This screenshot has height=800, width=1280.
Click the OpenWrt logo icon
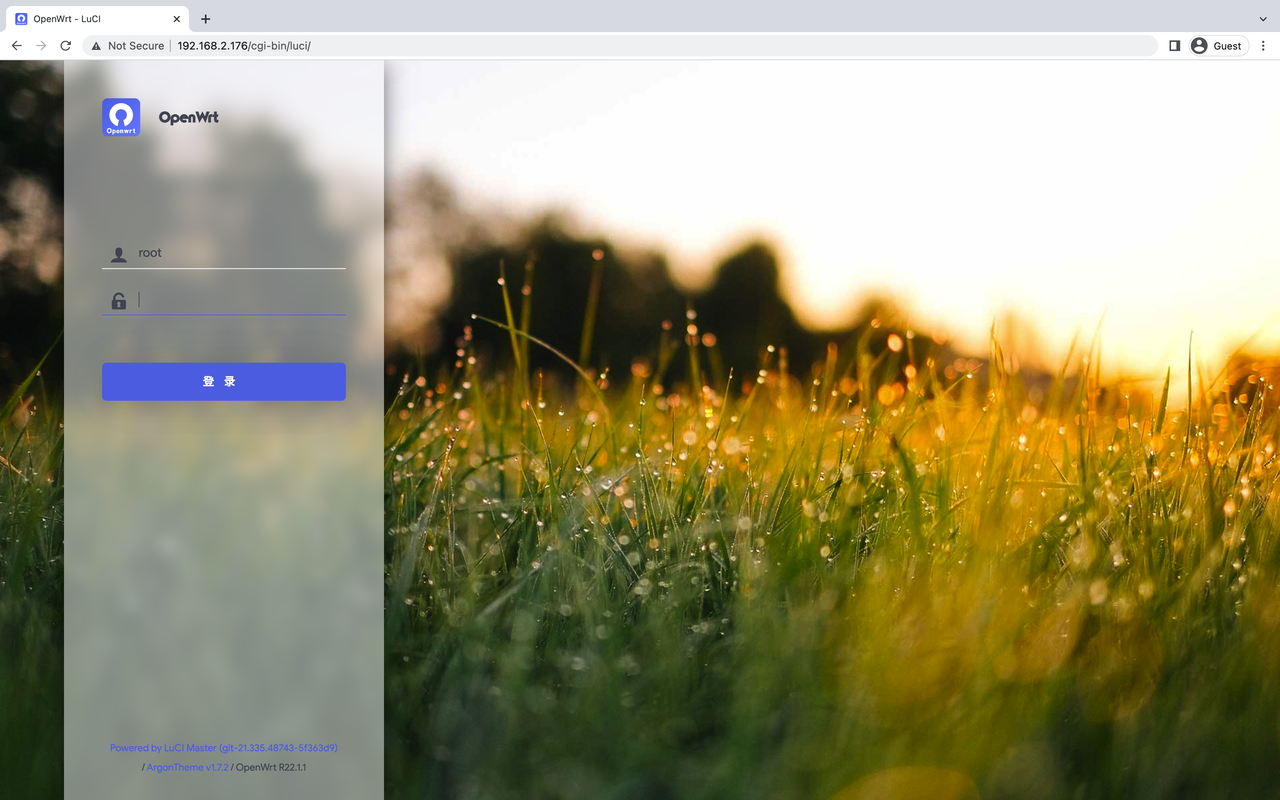tap(120, 116)
